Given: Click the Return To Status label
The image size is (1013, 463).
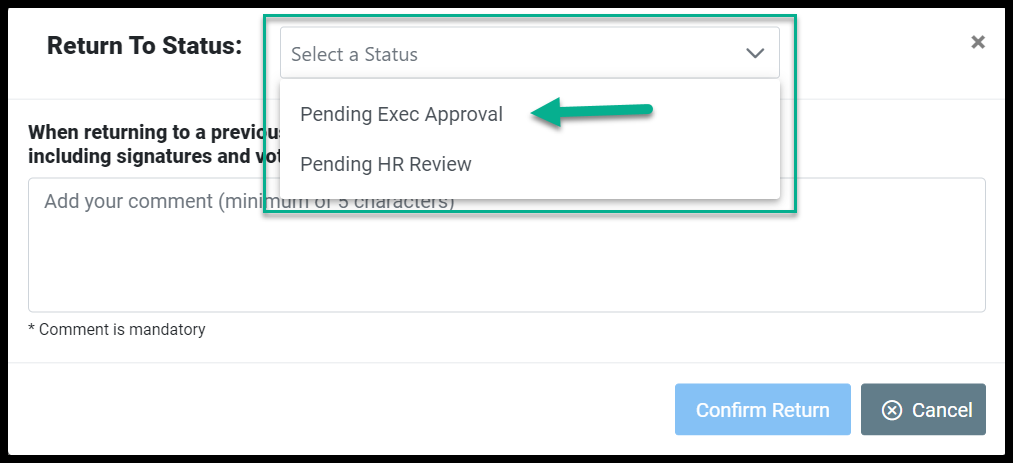Looking at the screenshot, I should point(145,46).
